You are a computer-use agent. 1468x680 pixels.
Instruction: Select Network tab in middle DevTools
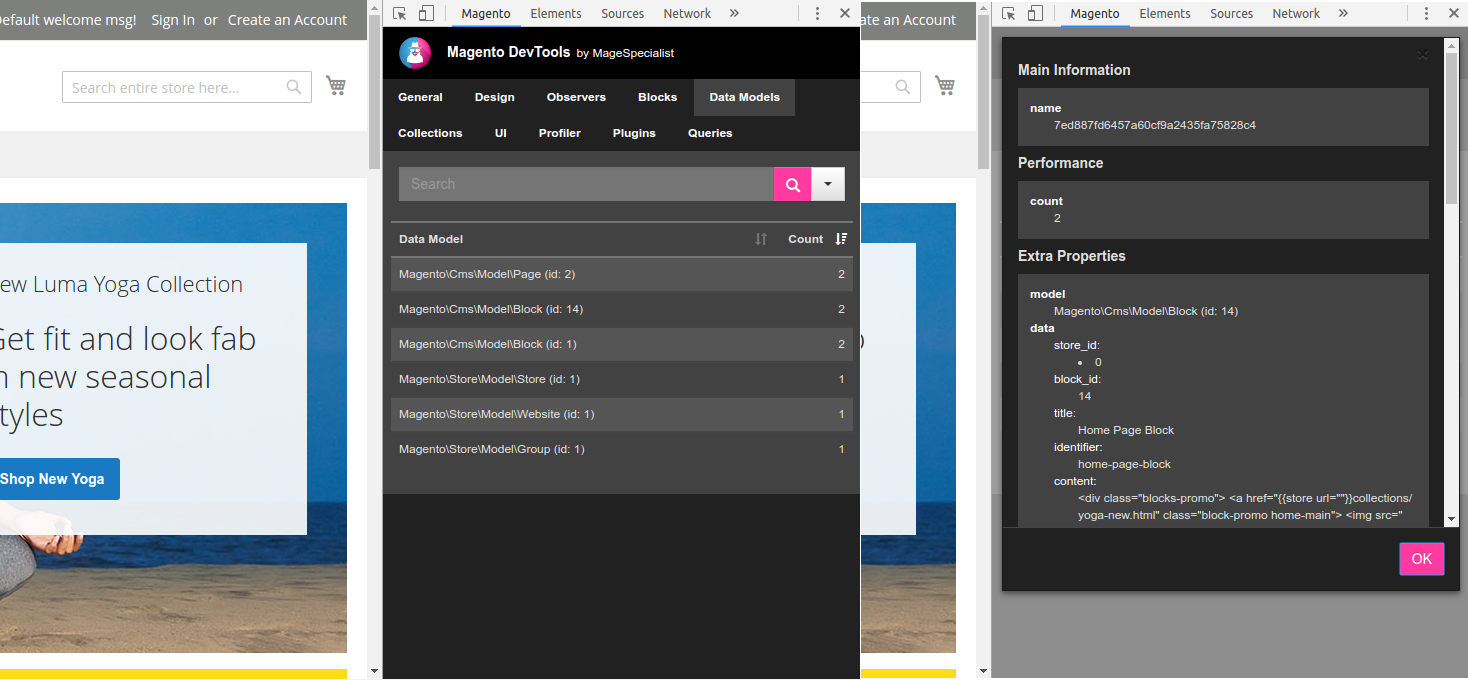(x=687, y=13)
